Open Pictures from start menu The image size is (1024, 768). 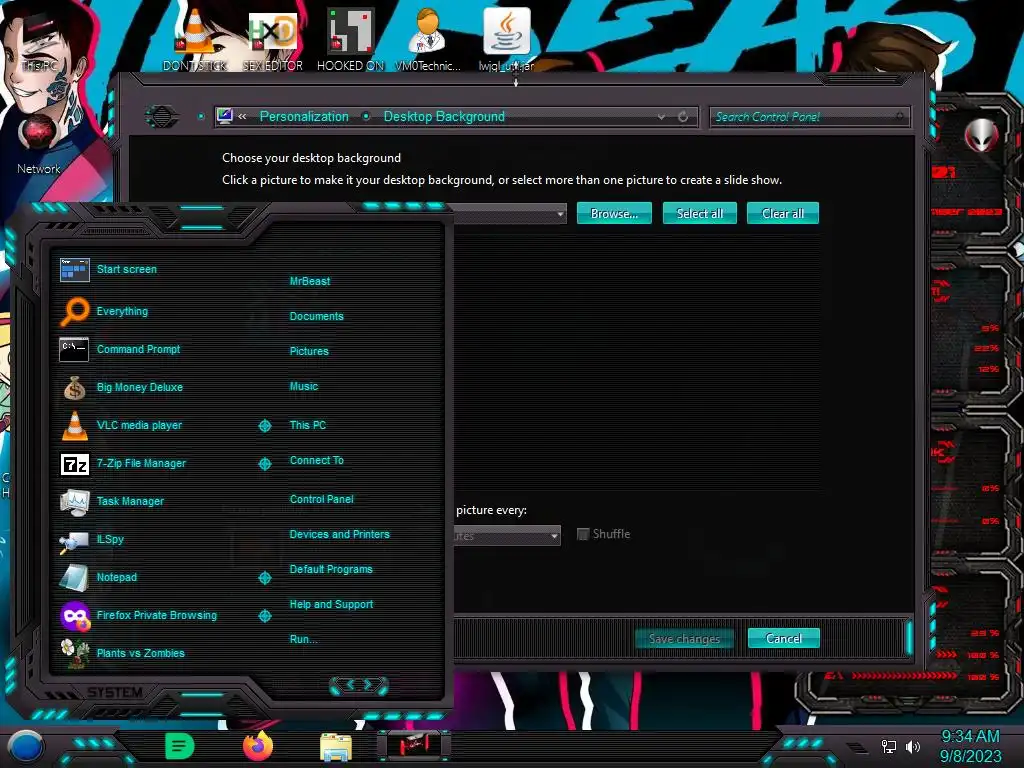click(x=309, y=351)
